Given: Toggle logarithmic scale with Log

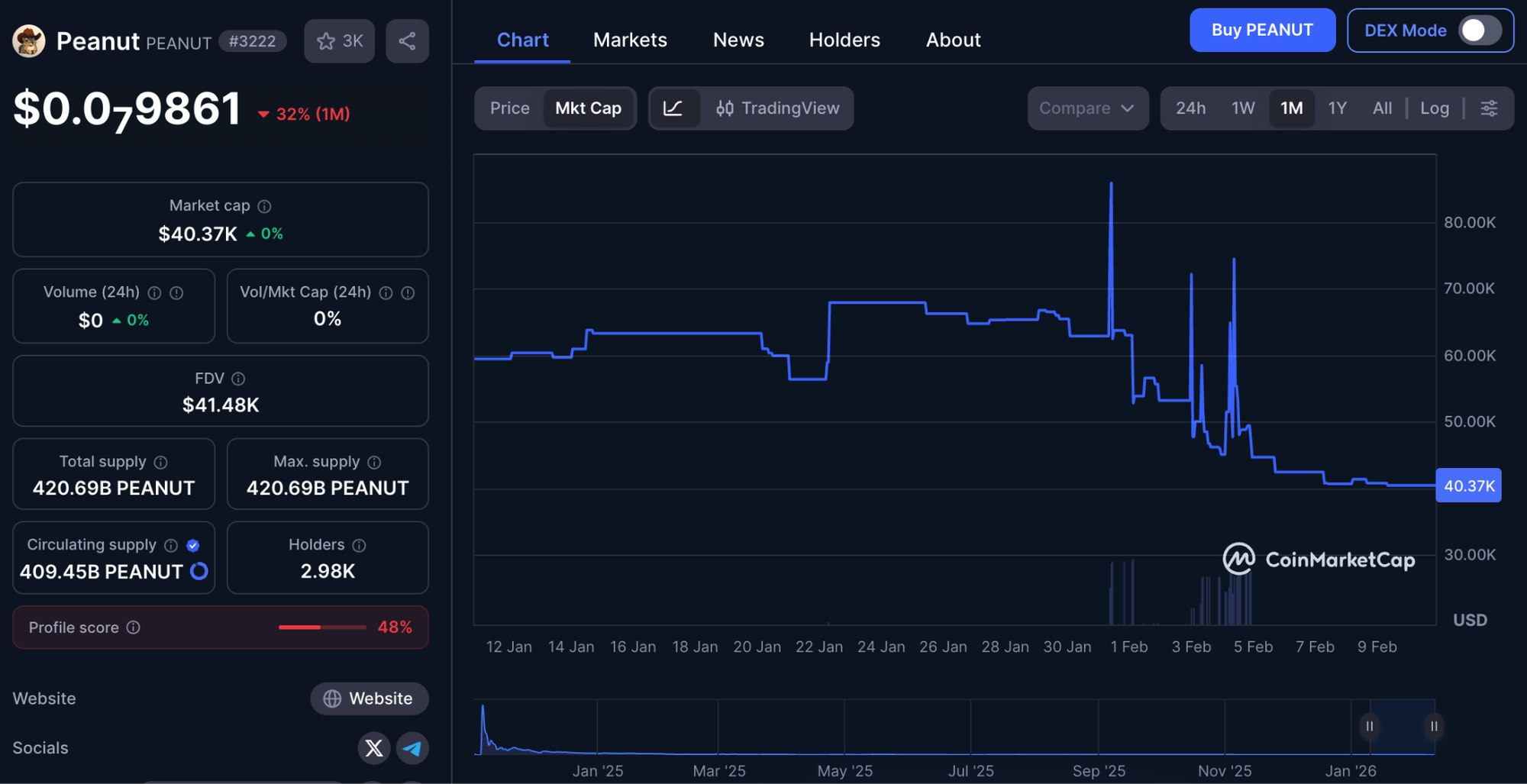Looking at the screenshot, I should 1435,108.
